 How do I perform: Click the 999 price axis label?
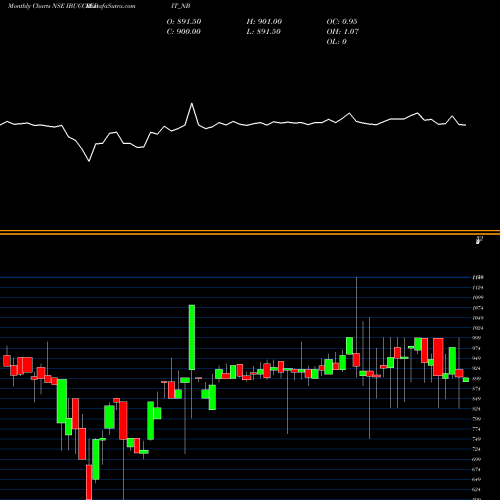coord(477,338)
